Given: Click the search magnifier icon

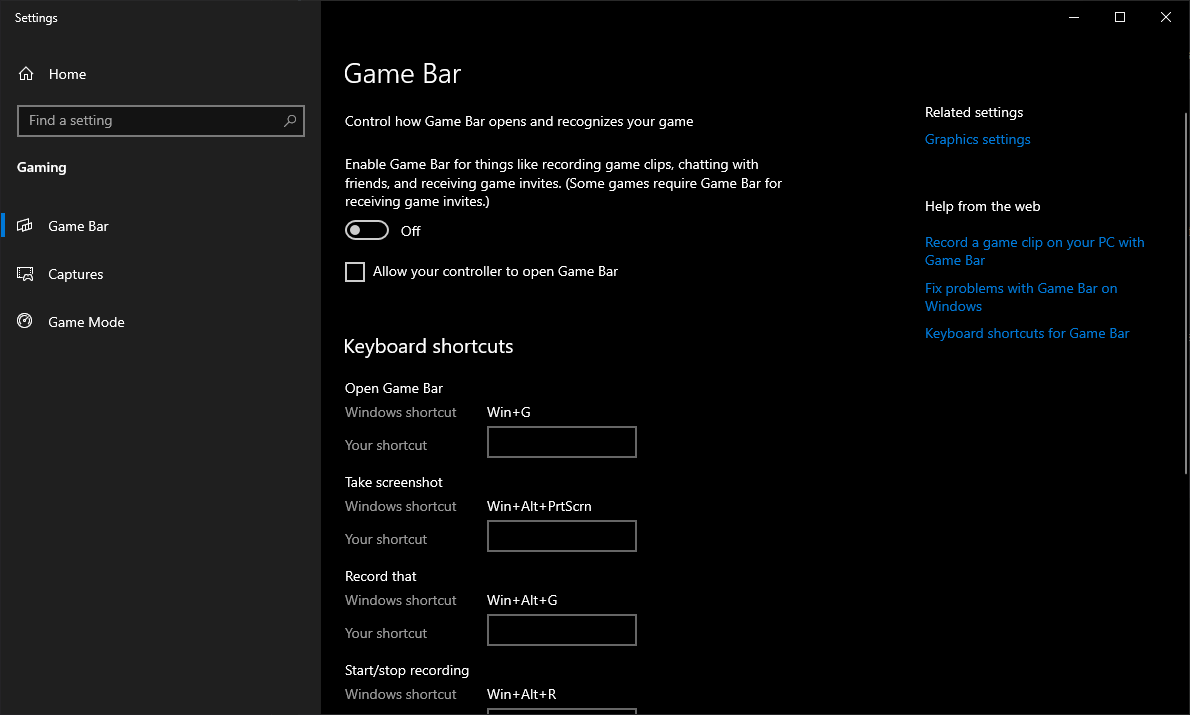Looking at the screenshot, I should [290, 121].
